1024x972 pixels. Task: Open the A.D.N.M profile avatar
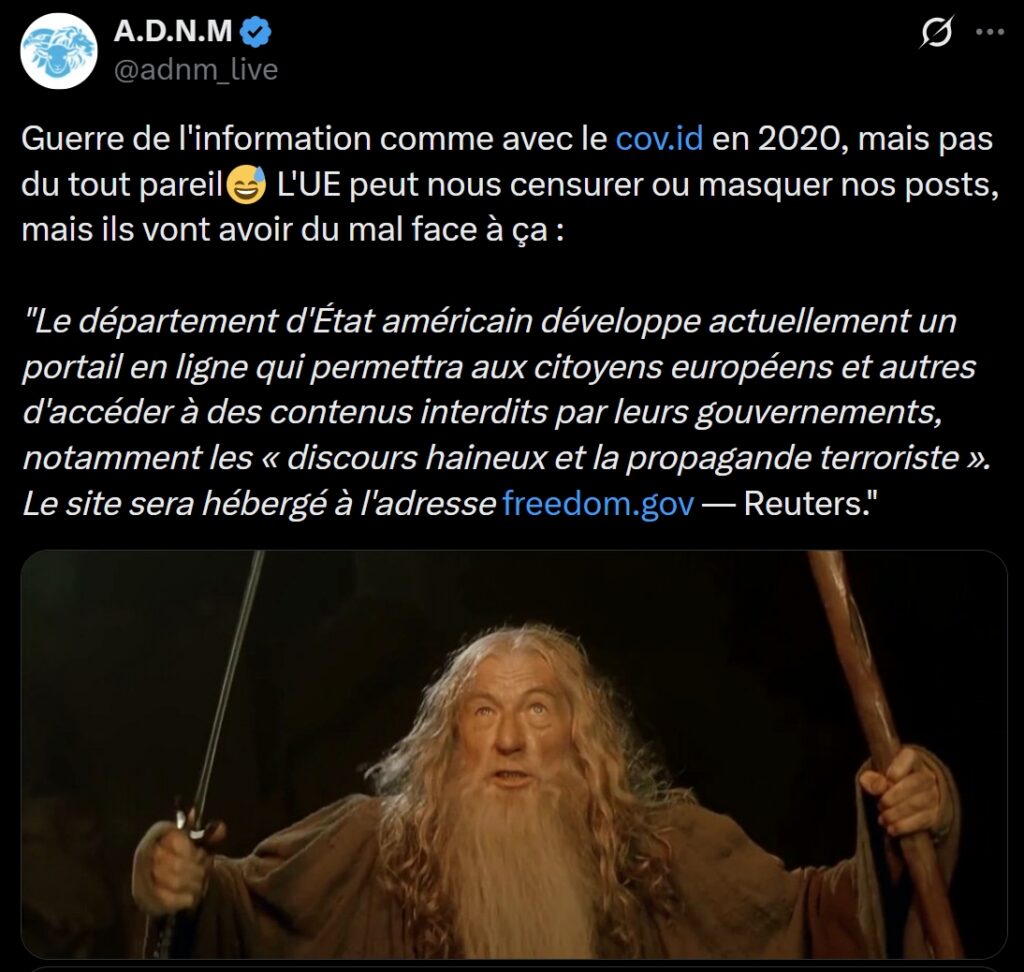tap(59, 50)
